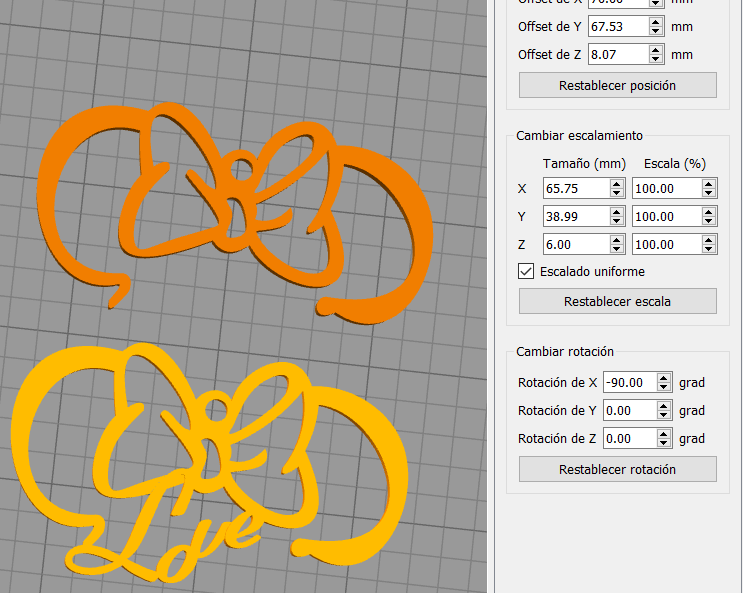
Task: Click Restablecer escala button
Action: [617, 301]
